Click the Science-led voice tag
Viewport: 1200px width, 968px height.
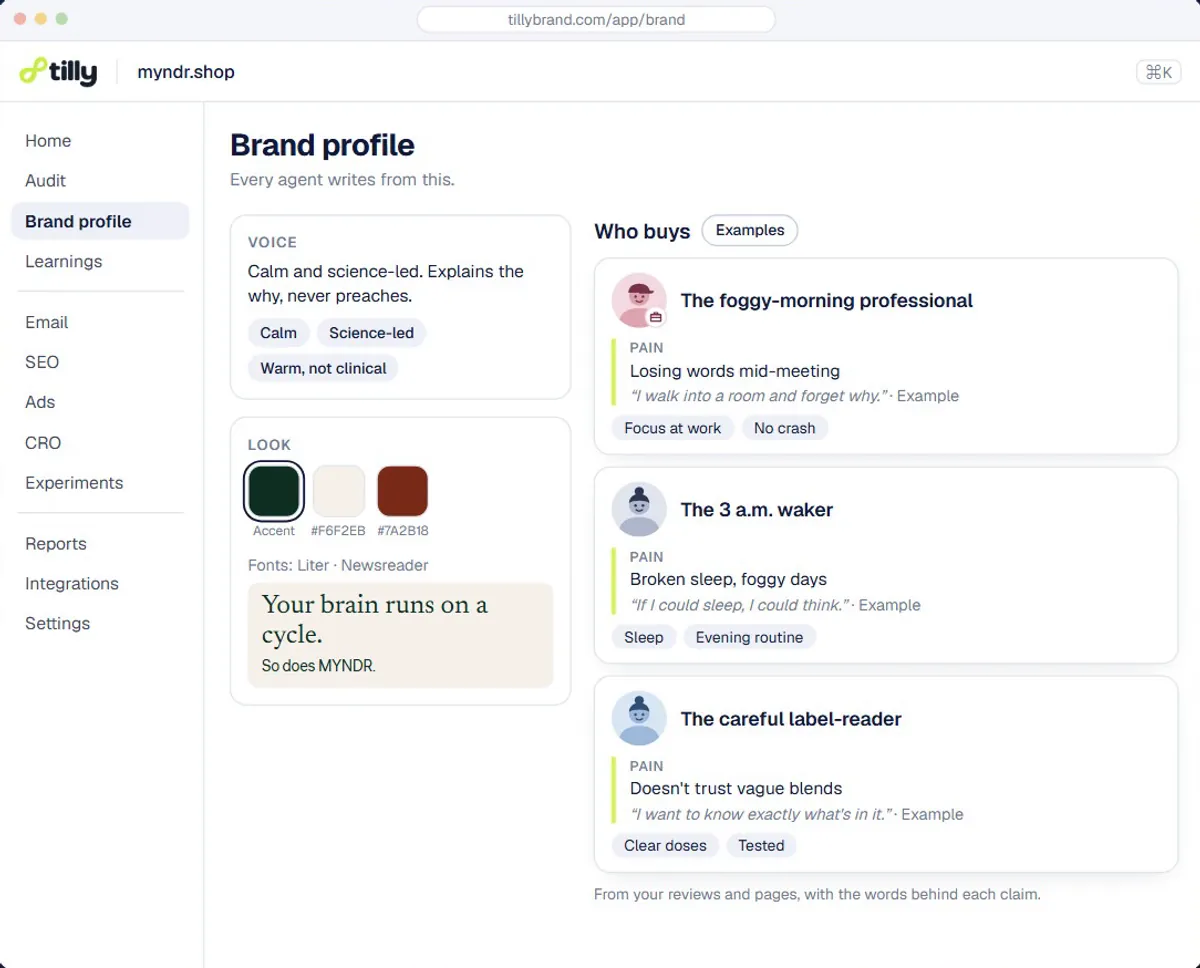pos(371,333)
